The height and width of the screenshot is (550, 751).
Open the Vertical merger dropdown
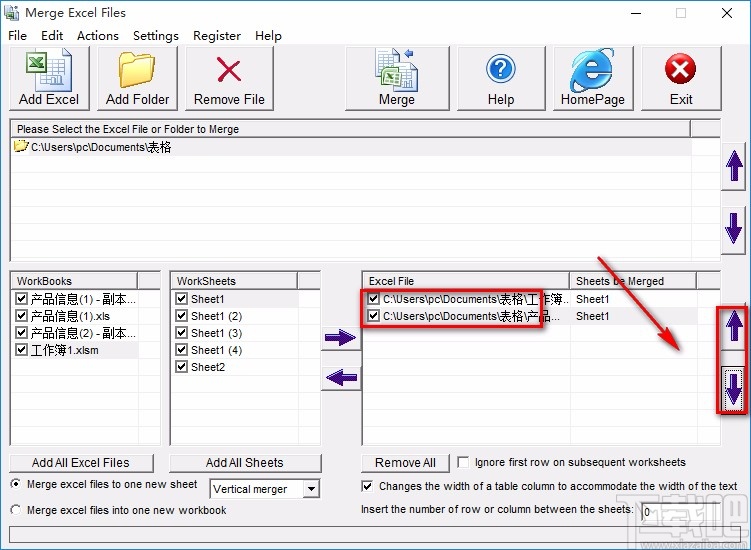pos(311,489)
